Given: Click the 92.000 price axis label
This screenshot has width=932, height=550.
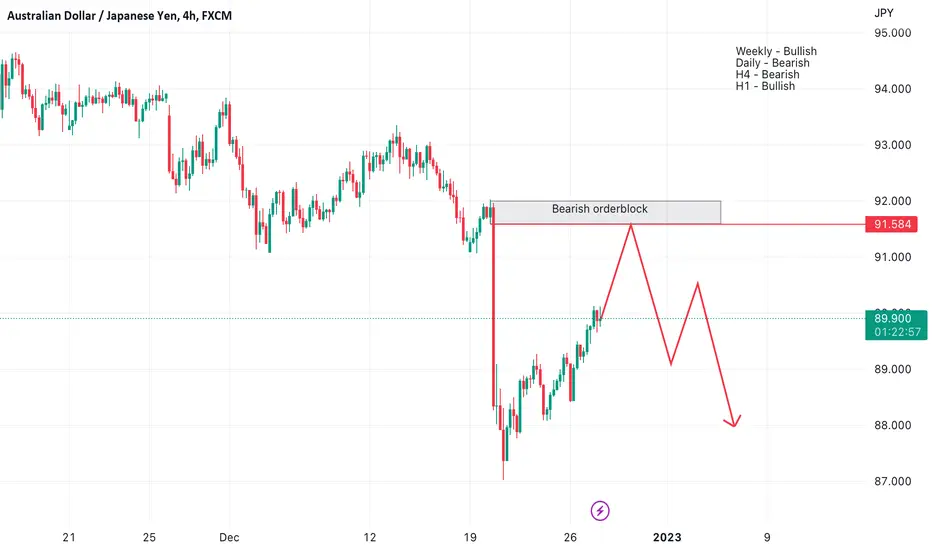Looking at the screenshot, I should point(892,201).
